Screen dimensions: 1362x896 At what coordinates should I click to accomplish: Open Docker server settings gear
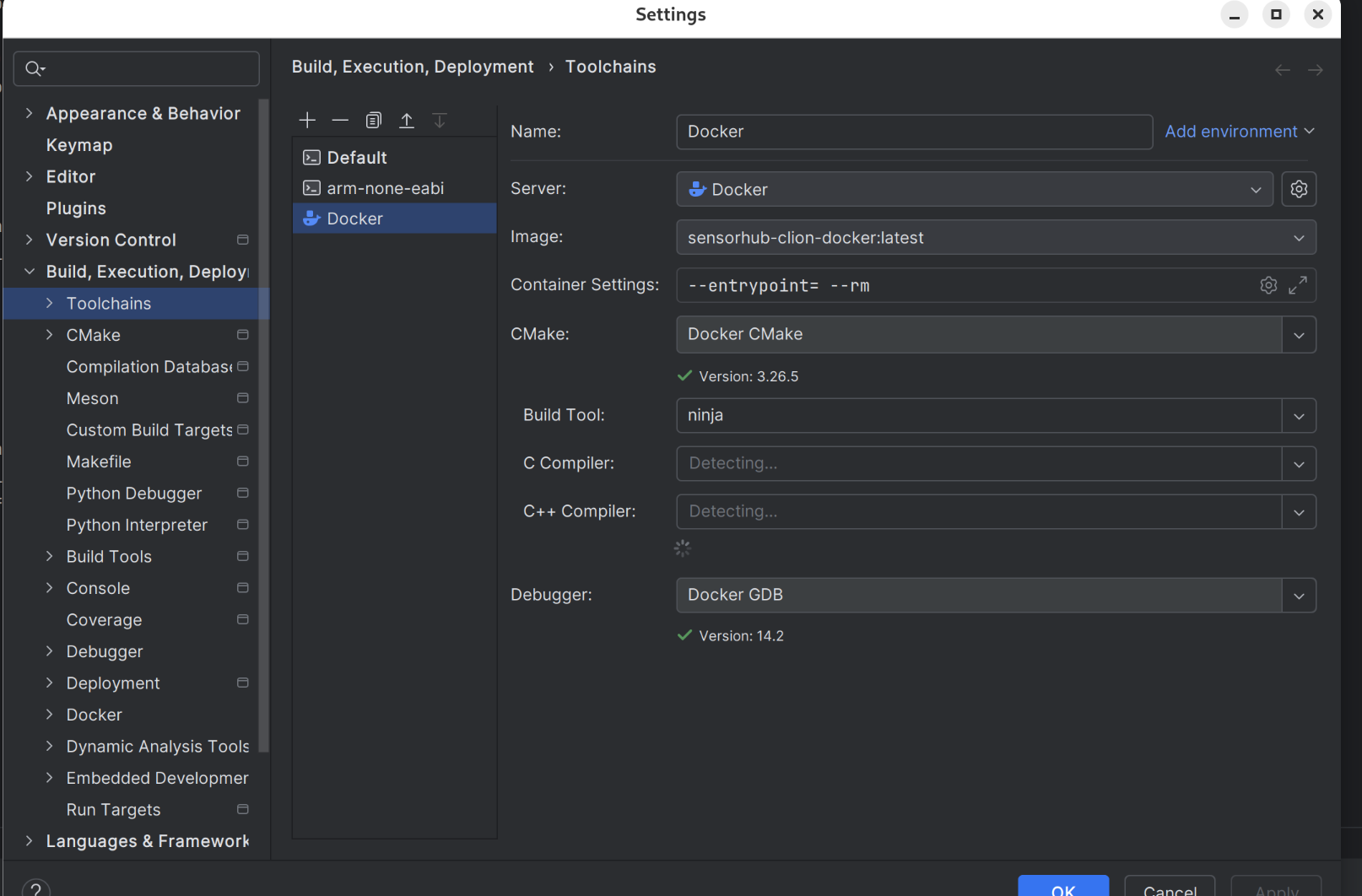tap(1299, 189)
